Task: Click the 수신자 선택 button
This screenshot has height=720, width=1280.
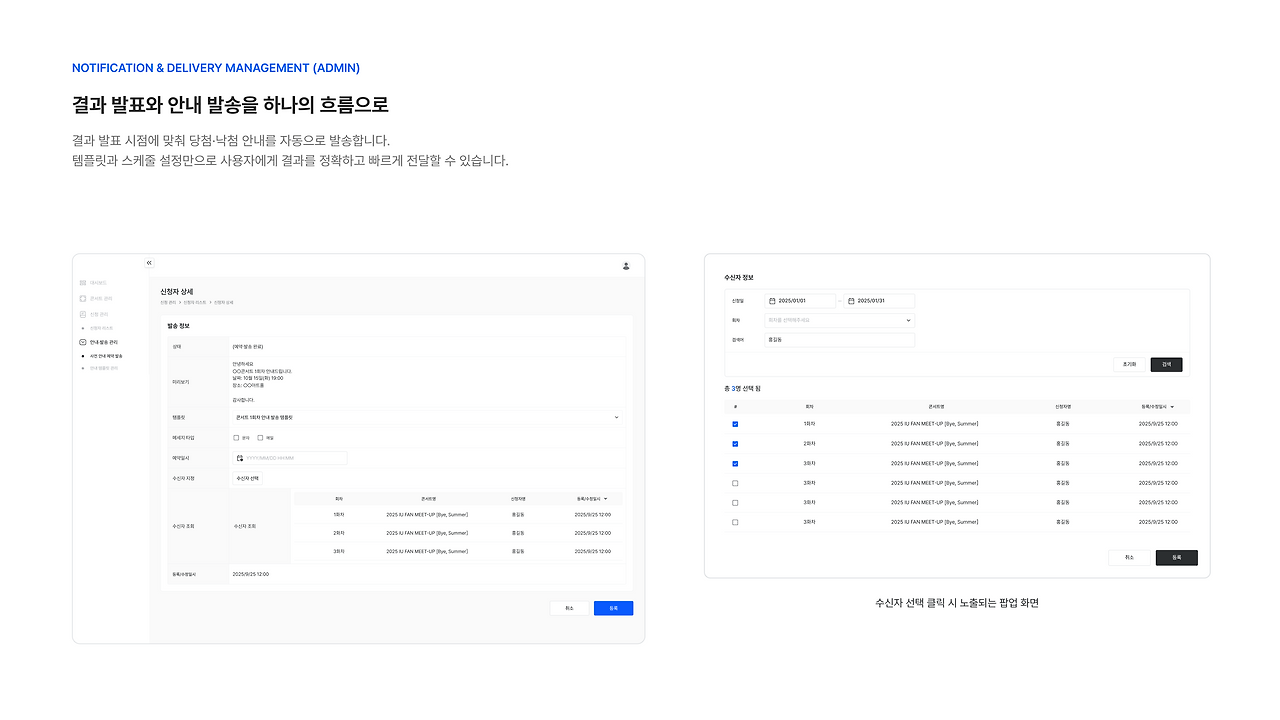Action: coord(247,478)
